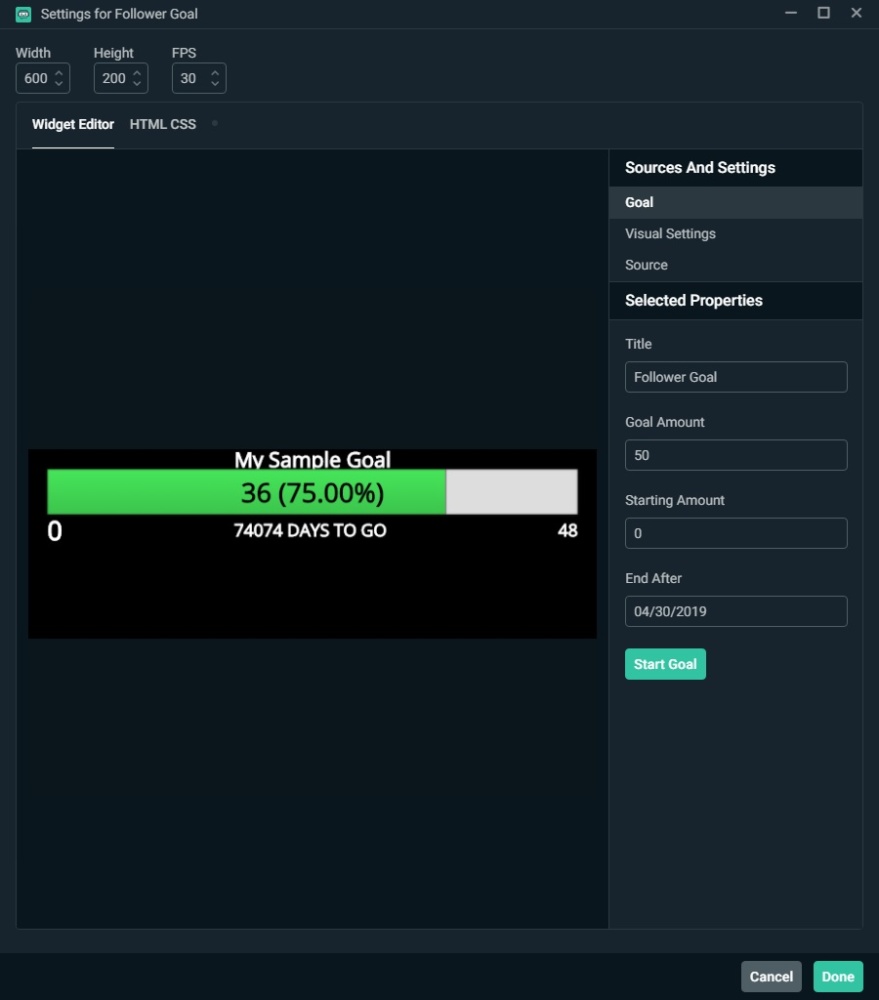Switch to the Widget Editor tab

point(73,124)
